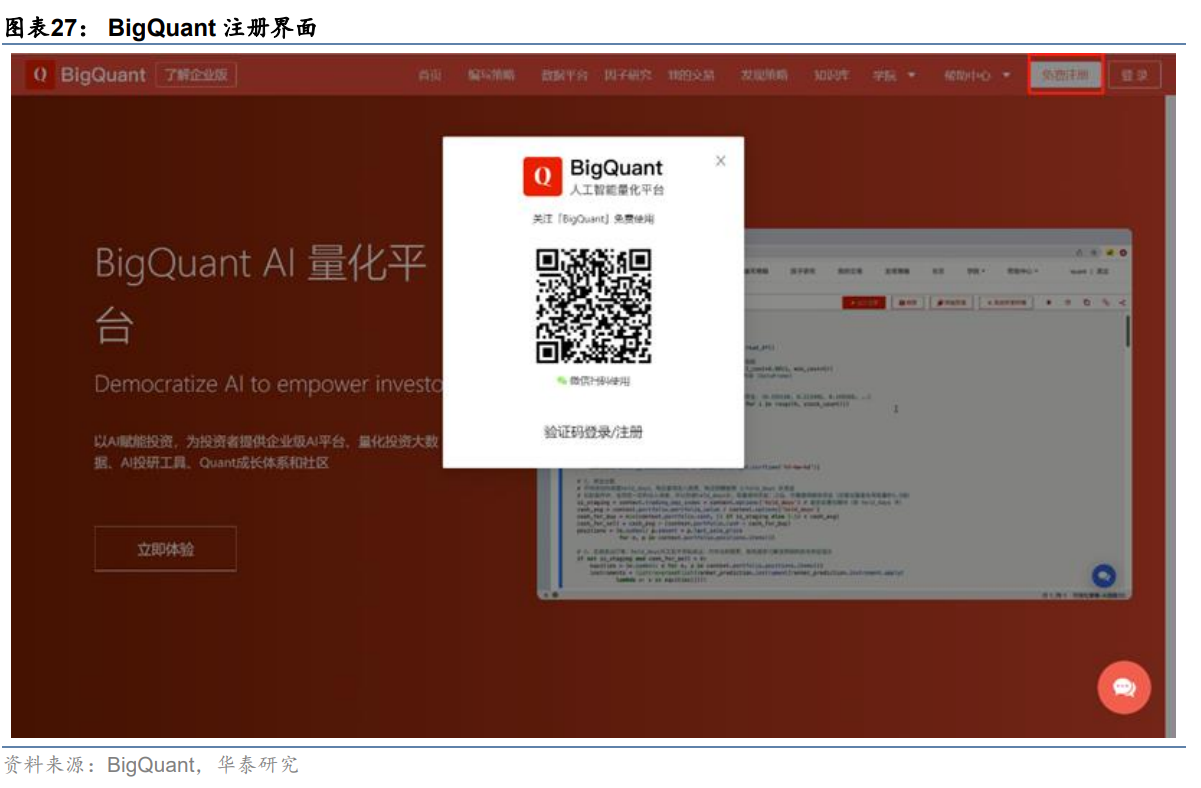Image resolution: width=1201 pixels, height=788 pixels.
Task: Click the BigQuant logo in the navbar
Action: (86, 75)
